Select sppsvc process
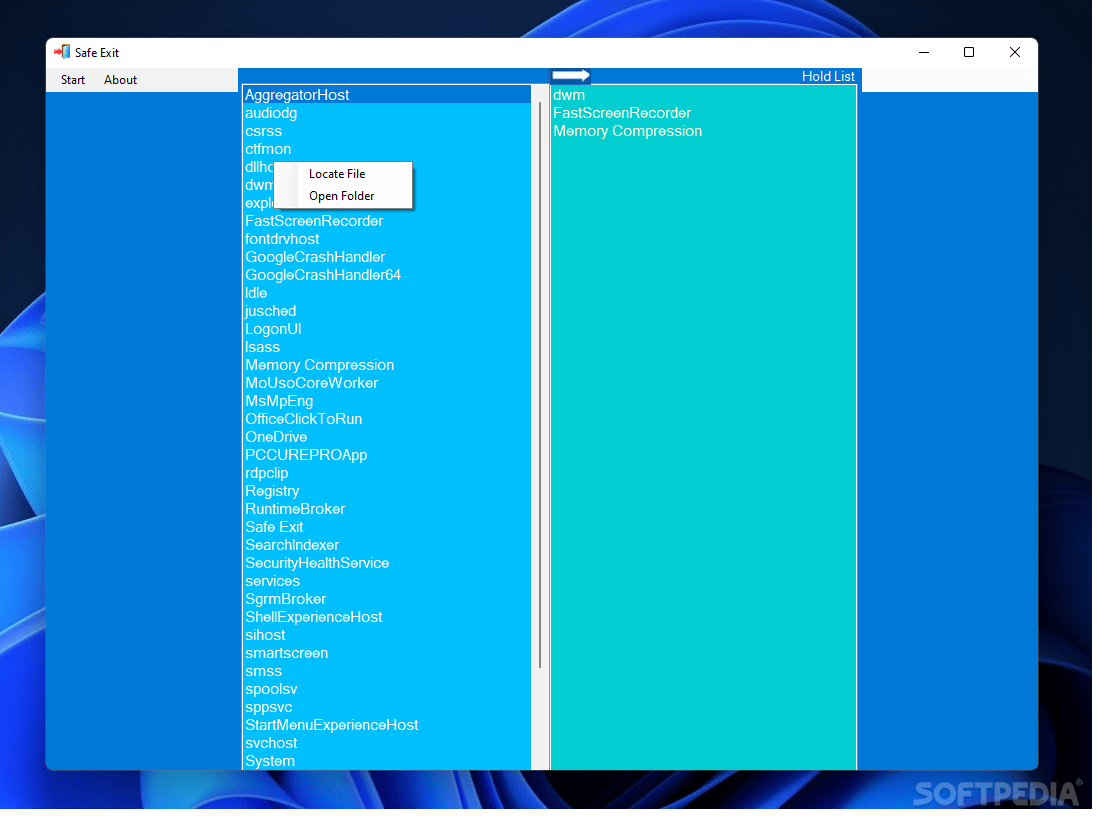 [x=388, y=708]
